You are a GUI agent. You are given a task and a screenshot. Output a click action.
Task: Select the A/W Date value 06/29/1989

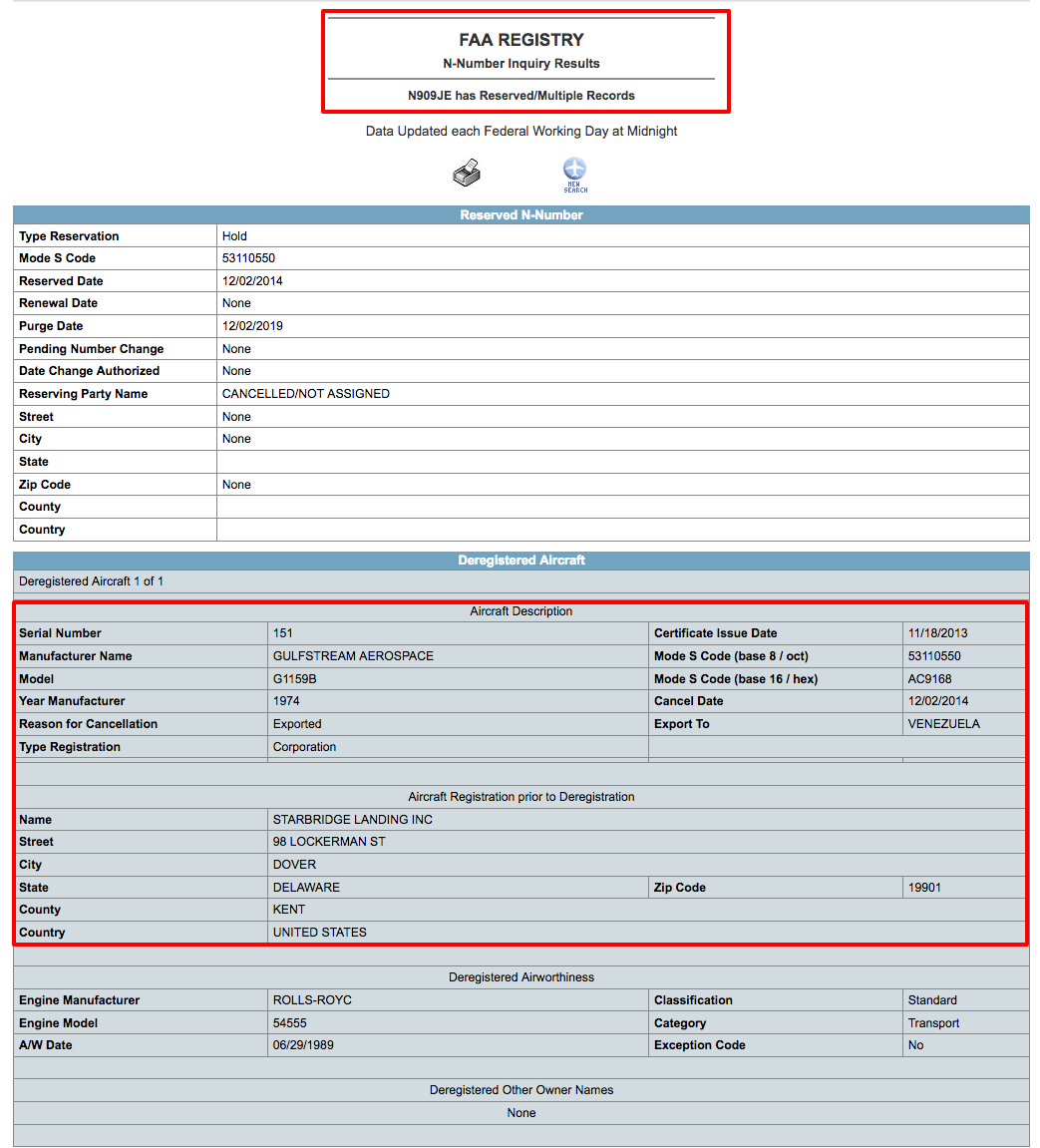[x=303, y=1044]
